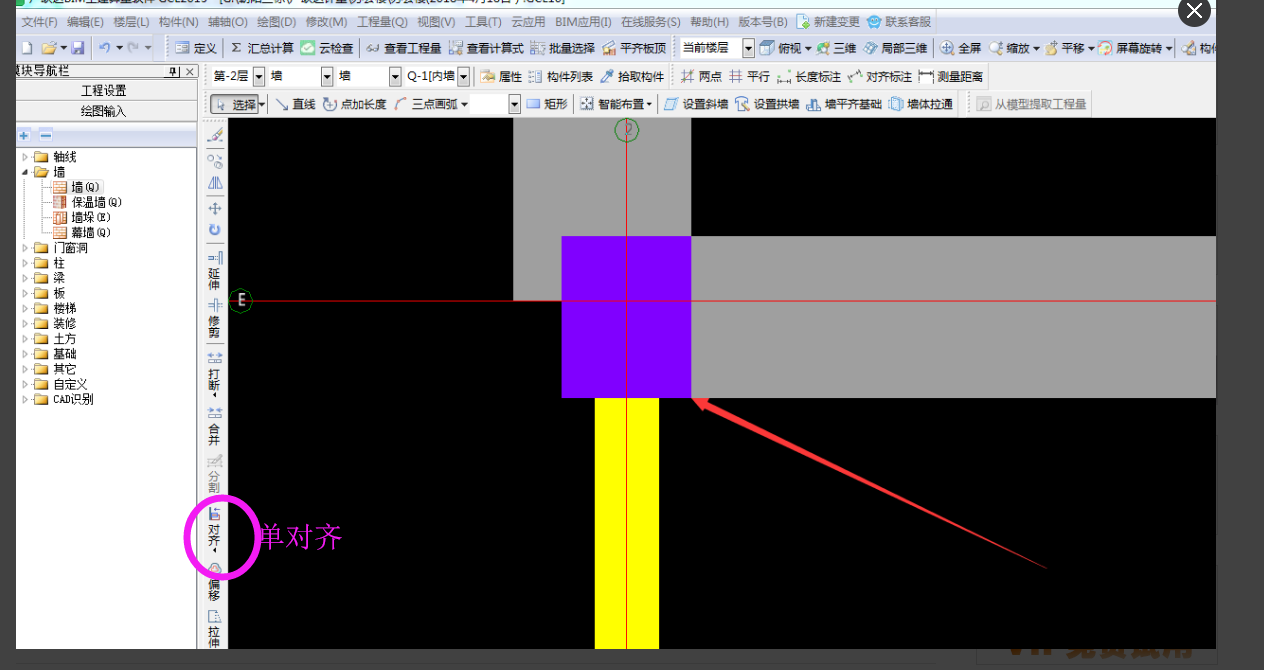Image resolution: width=1264 pixels, height=670 pixels.
Task: Choose 平行 parallel axis tool
Action: click(750, 76)
